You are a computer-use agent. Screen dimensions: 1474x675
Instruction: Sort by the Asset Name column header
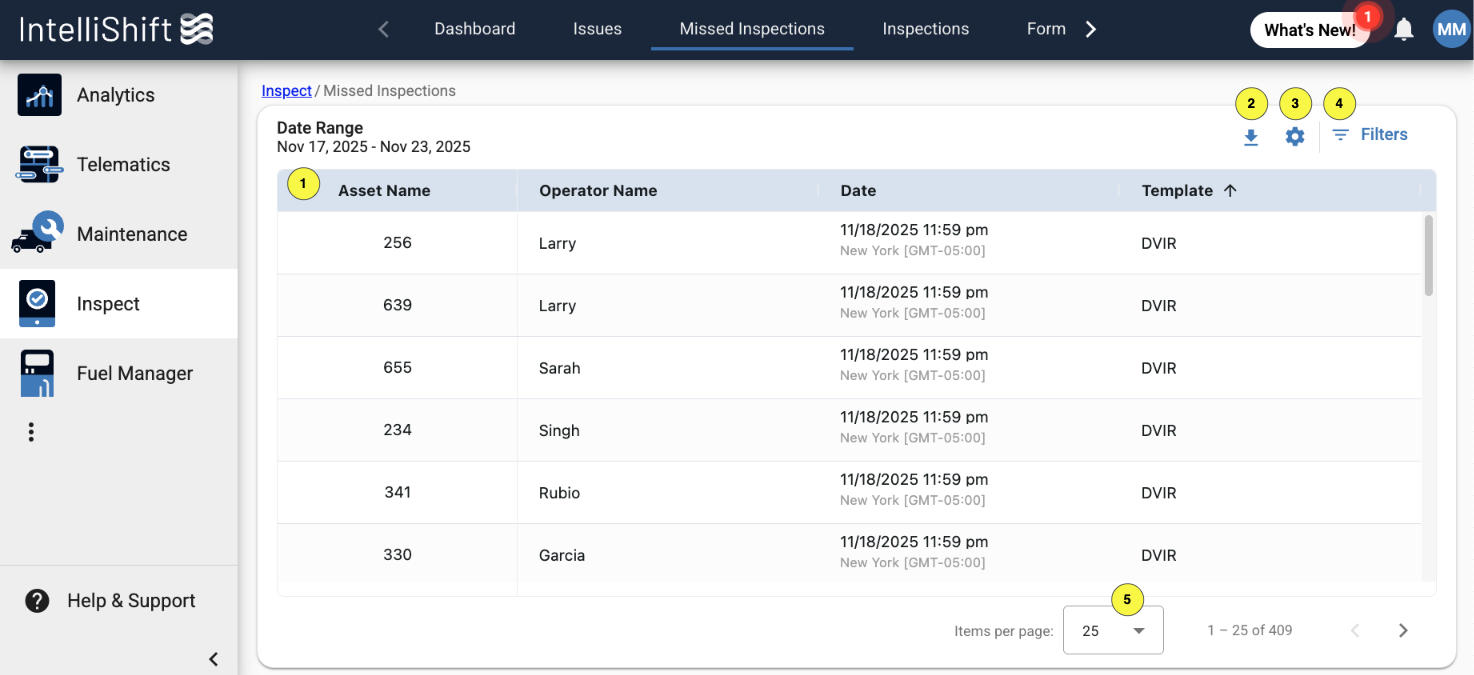(384, 191)
